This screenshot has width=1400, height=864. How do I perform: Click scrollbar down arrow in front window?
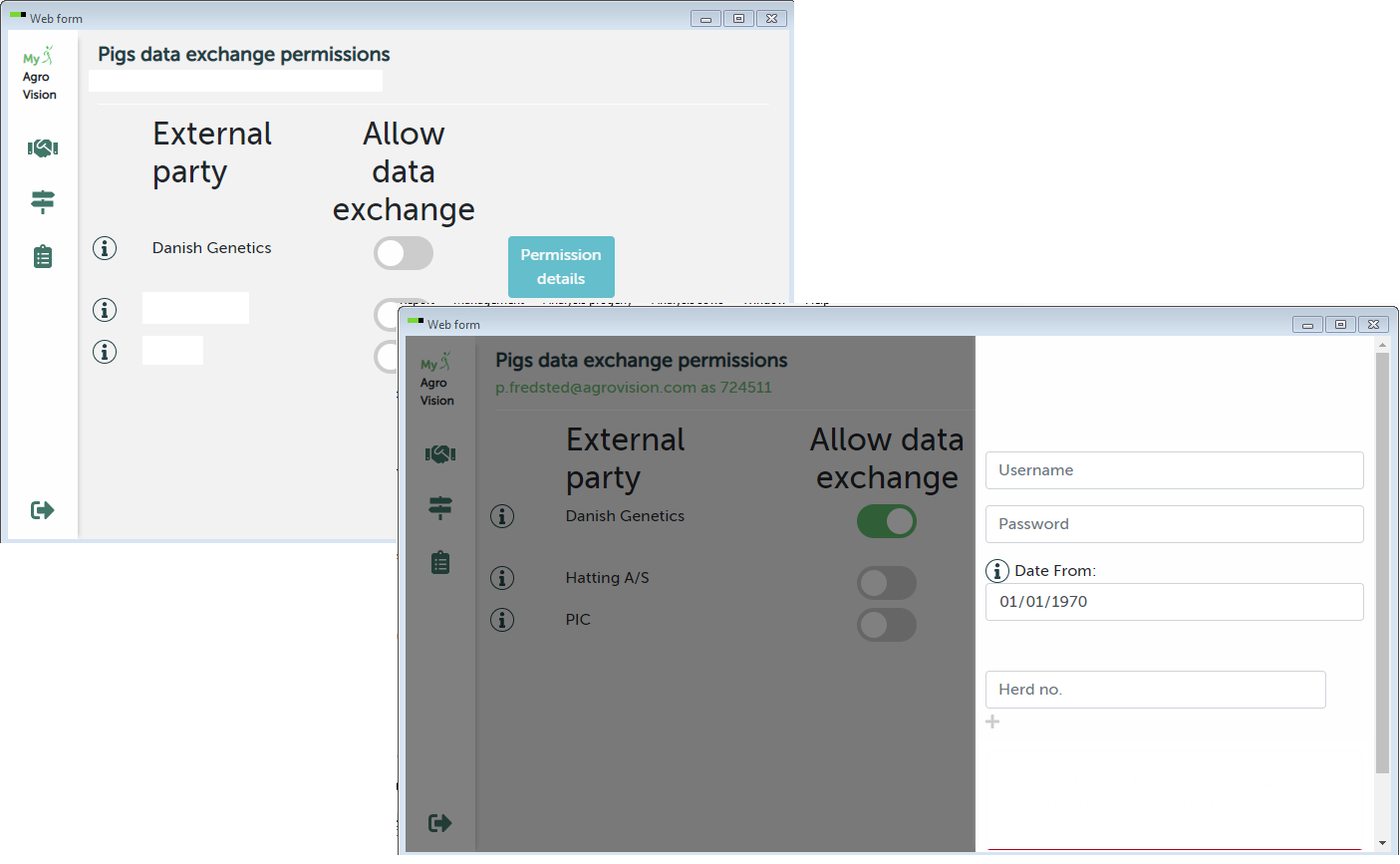tap(1382, 843)
